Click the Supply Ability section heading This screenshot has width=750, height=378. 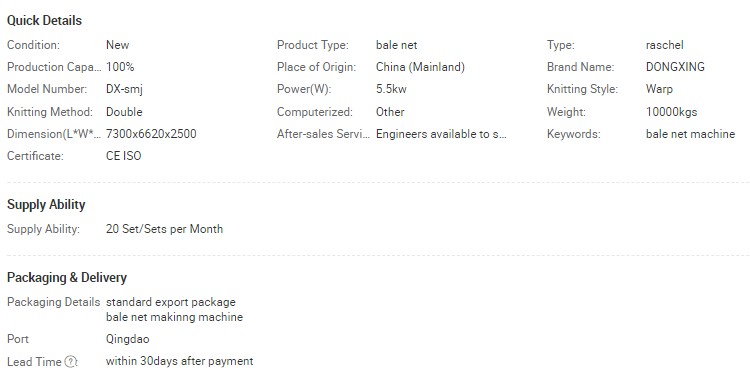(46, 205)
